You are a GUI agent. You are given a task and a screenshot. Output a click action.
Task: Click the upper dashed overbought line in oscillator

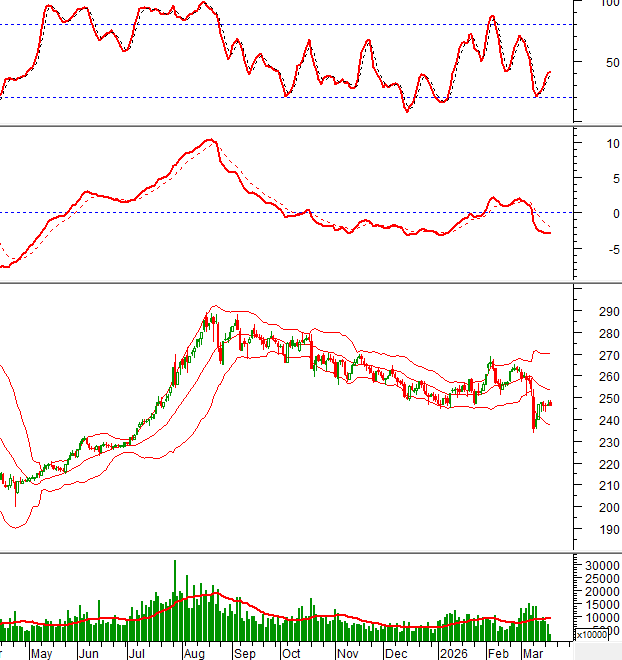coord(300,24)
